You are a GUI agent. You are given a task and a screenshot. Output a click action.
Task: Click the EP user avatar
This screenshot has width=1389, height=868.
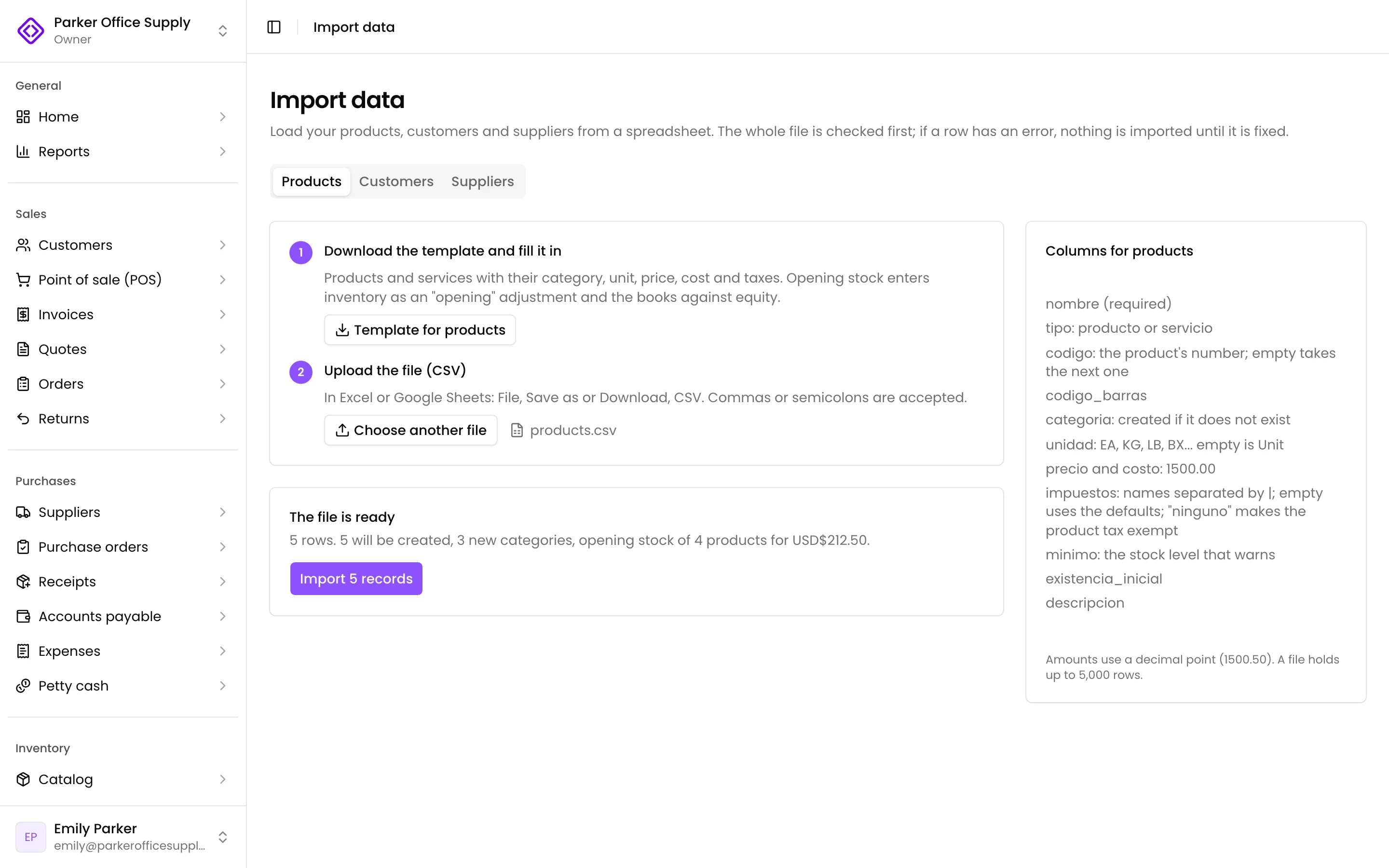[x=31, y=837]
